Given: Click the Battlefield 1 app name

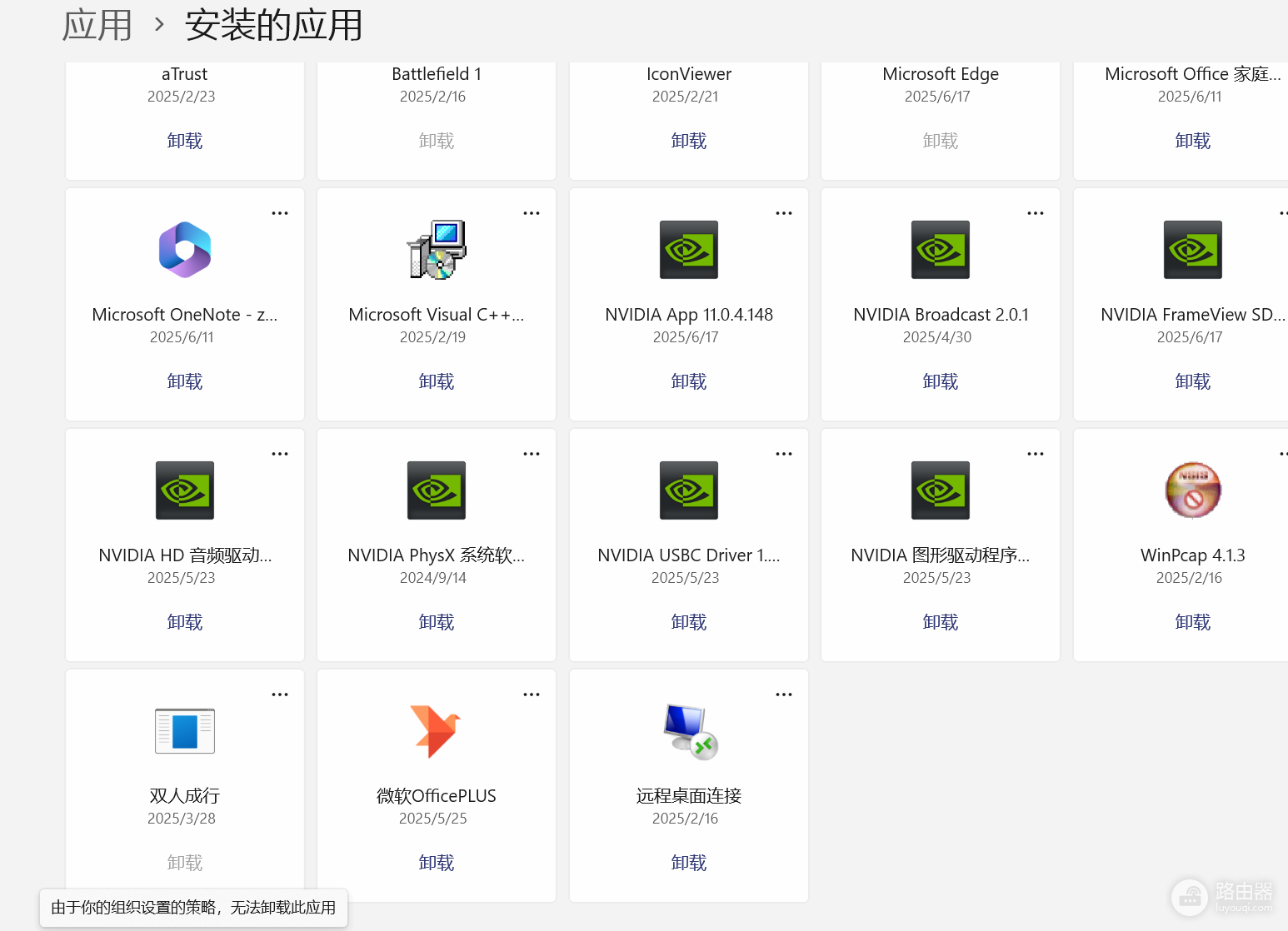Looking at the screenshot, I should [437, 74].
